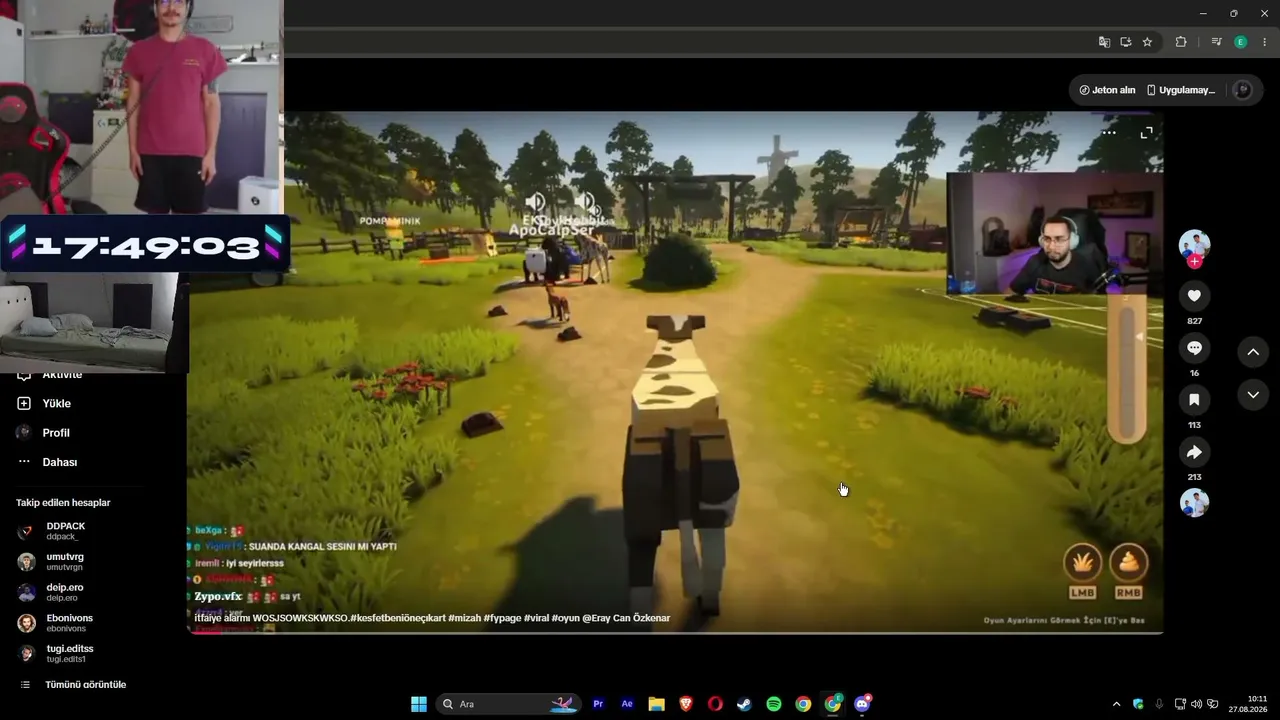The width and height of the screenshot is (1280, 720).
Task: Open the browser media controls icon
Action: pos(1216,42)
